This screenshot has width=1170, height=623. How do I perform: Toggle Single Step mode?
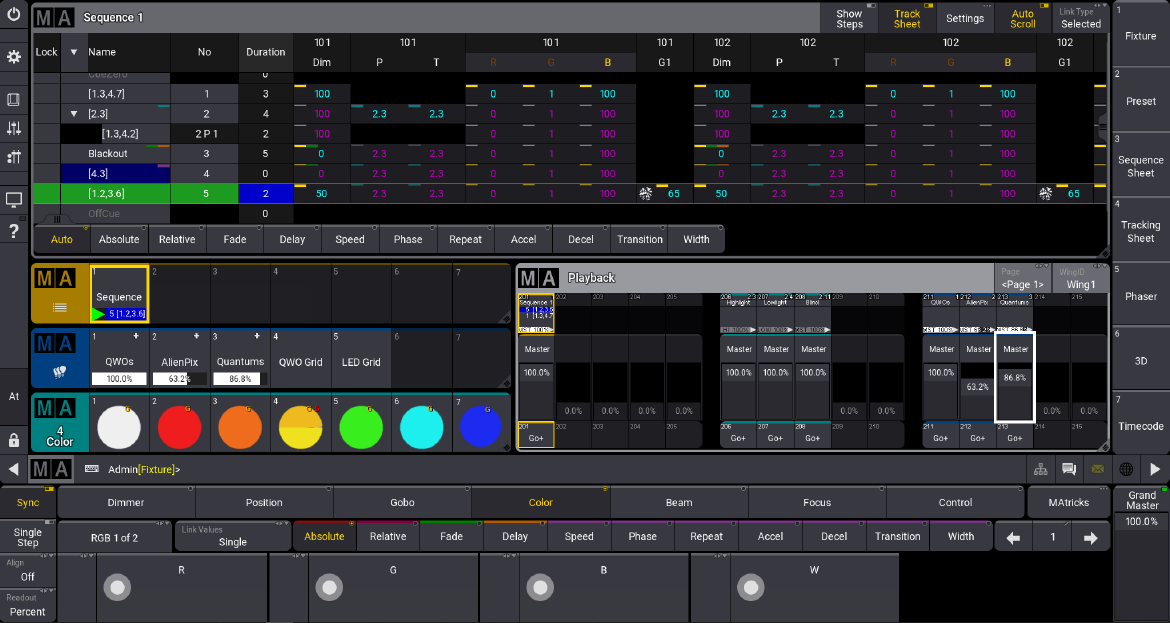coord(27,537)
